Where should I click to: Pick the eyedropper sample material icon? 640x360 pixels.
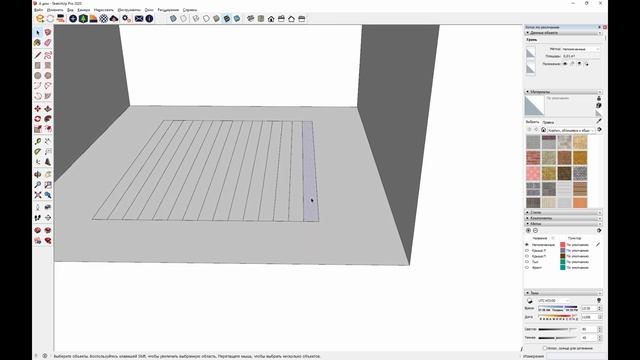click(x=599, y=121)
